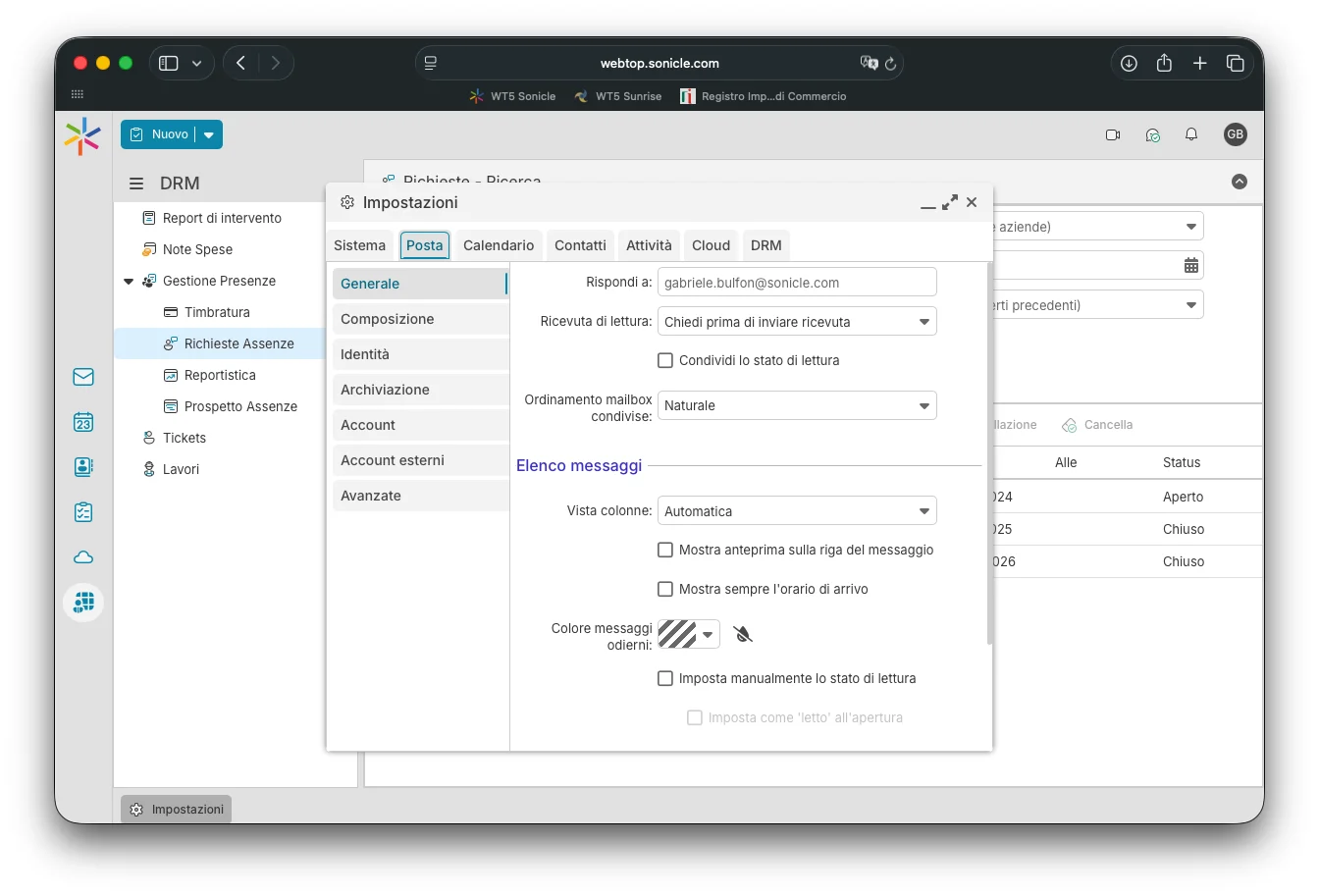Image resolution: width=1319 pixels, height=896 pixels.
Task: Click the video camera meeting icon
Action: click(x=1113, y=134)
